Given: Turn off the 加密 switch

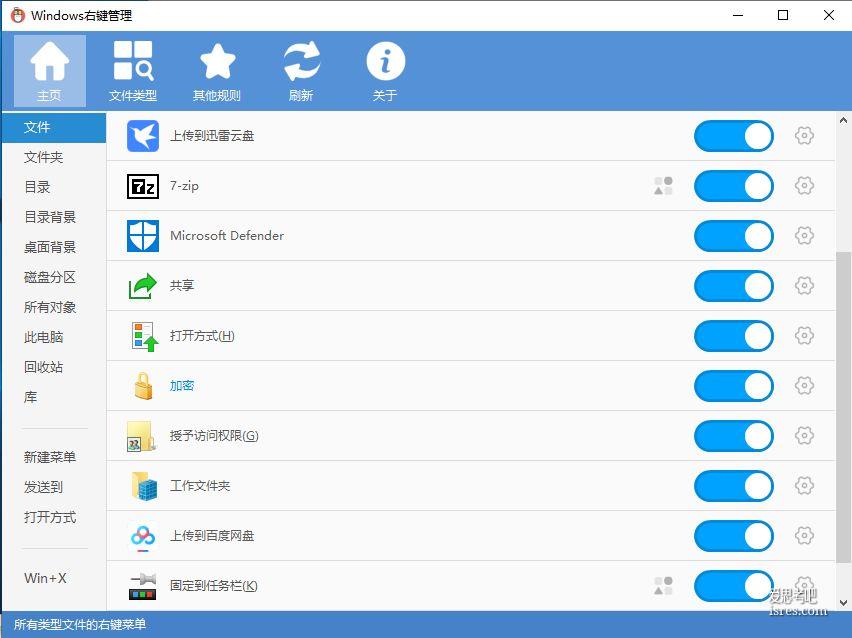Looking at the screenshot, I should tap(734, 386).
